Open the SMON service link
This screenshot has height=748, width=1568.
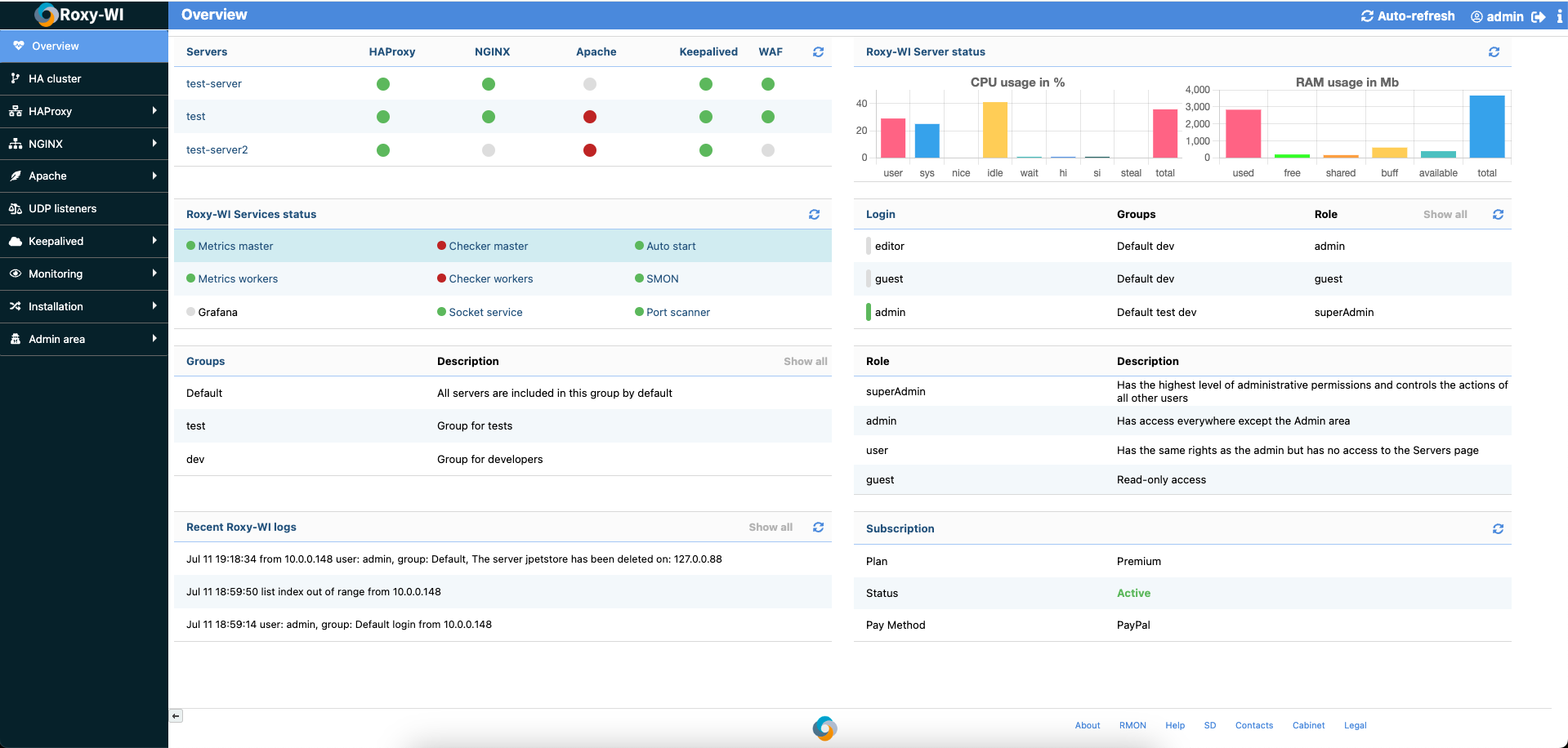point(662,278)
